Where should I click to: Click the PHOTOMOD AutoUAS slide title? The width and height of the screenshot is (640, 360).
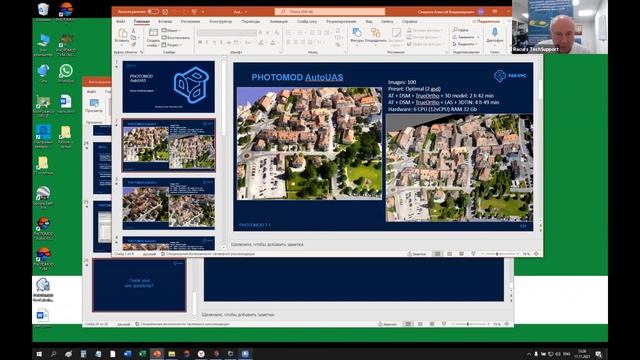[x=297, y=77]
